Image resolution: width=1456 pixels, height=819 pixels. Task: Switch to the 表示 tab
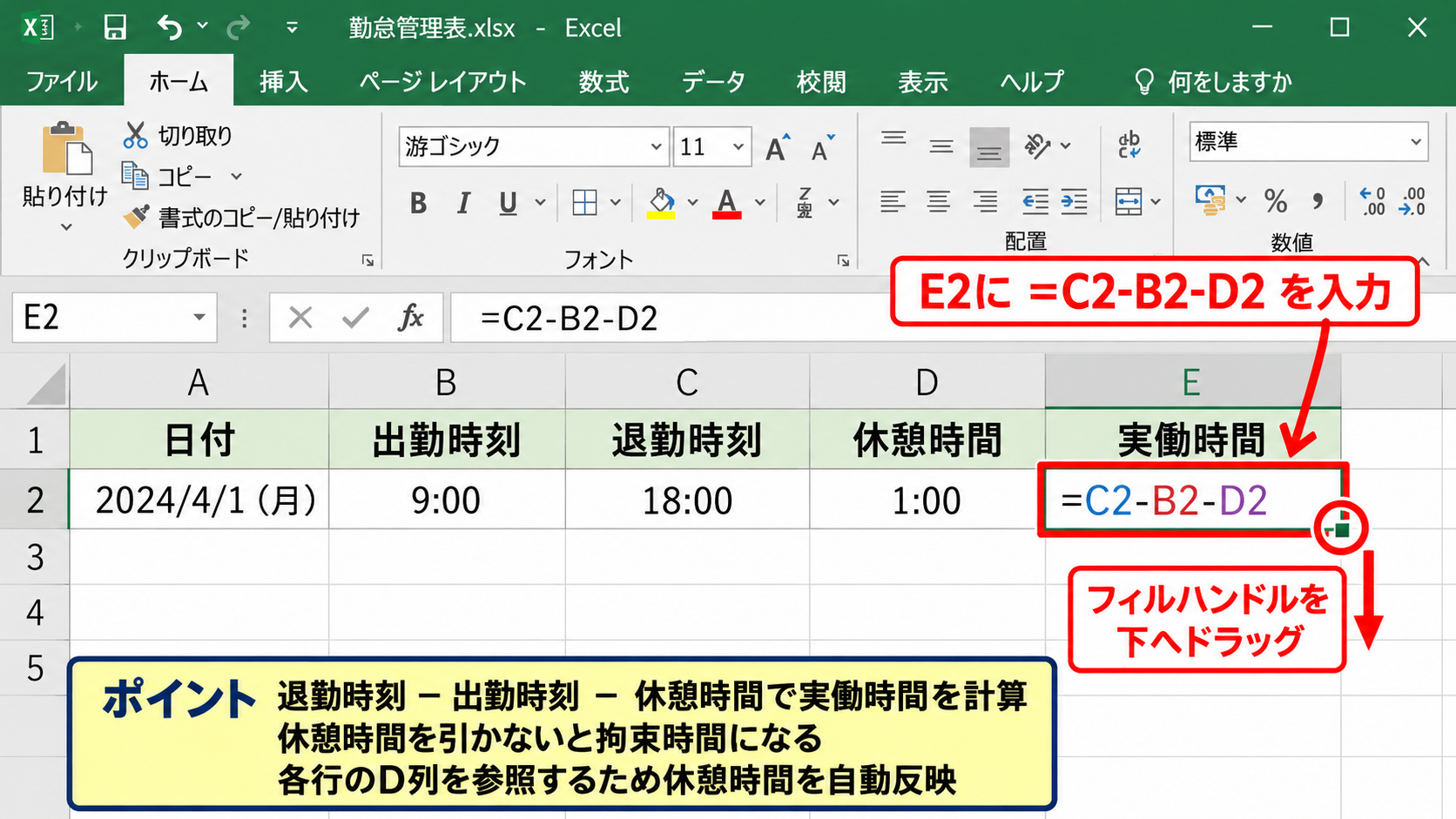[922, 82]
